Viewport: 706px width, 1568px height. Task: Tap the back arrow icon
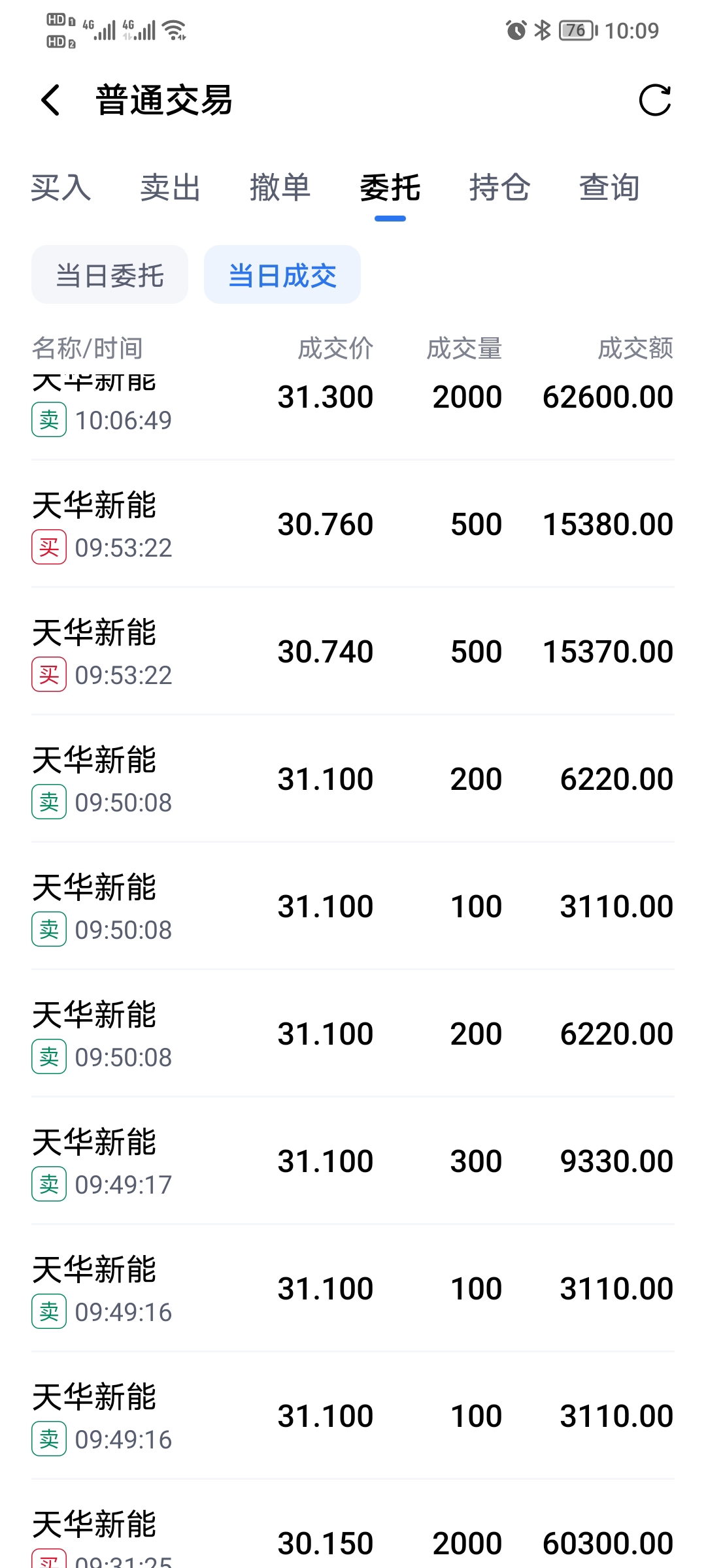coord(50,101)
